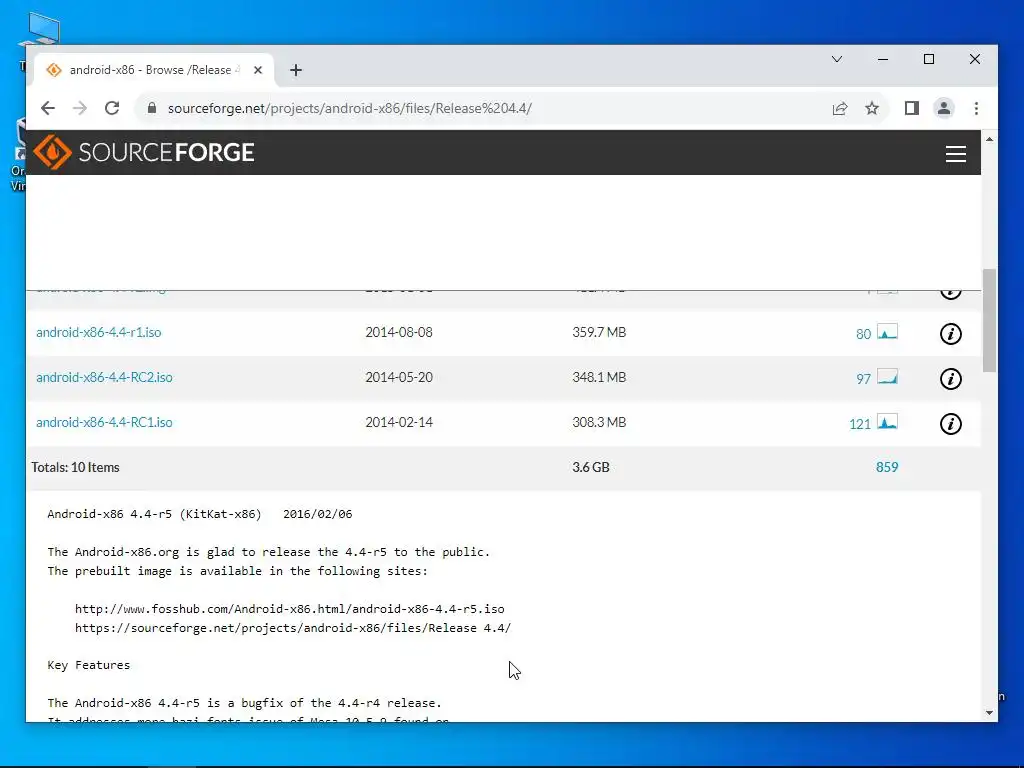Expand the tab search dropdown
This screenshot has width=1024, height=768.
click(x=837, y=59)
